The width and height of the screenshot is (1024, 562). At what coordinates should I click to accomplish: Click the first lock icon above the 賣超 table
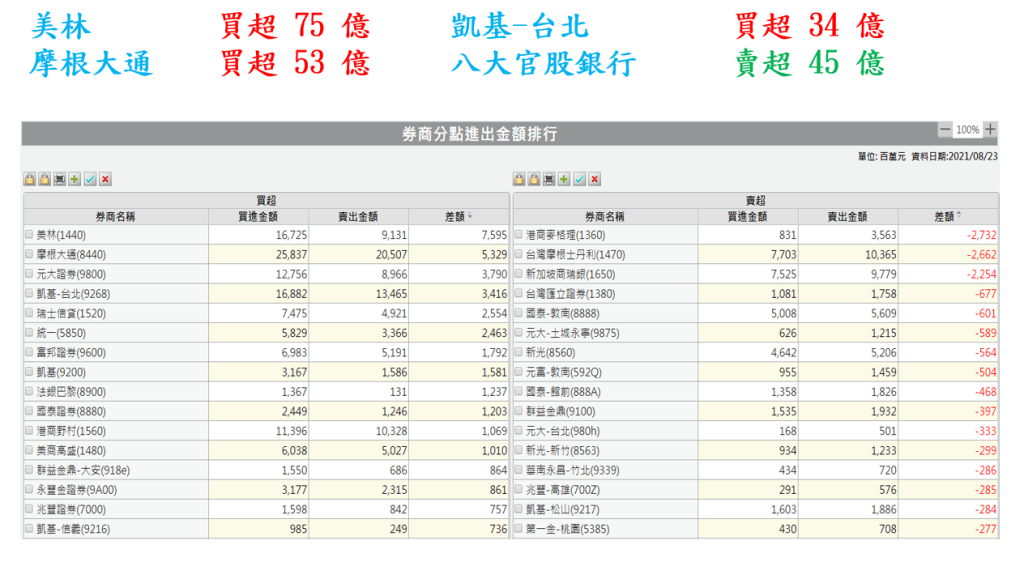(x=519, y=179)
